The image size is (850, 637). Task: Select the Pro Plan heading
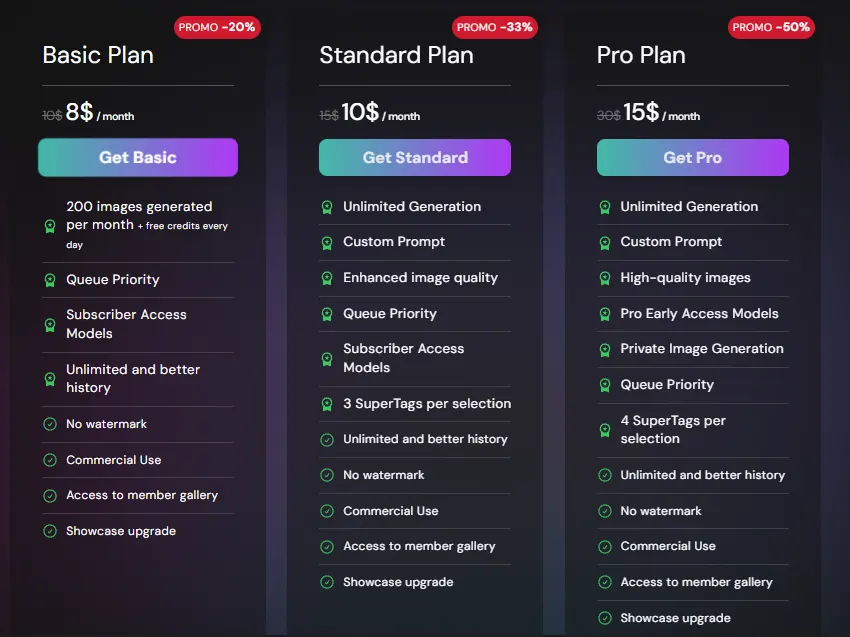pyautogui.click(x=641, y=56)
